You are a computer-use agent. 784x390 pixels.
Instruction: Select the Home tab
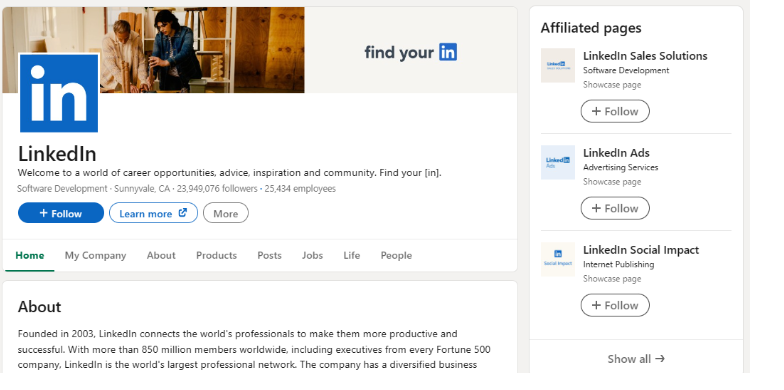coord(30,256)
